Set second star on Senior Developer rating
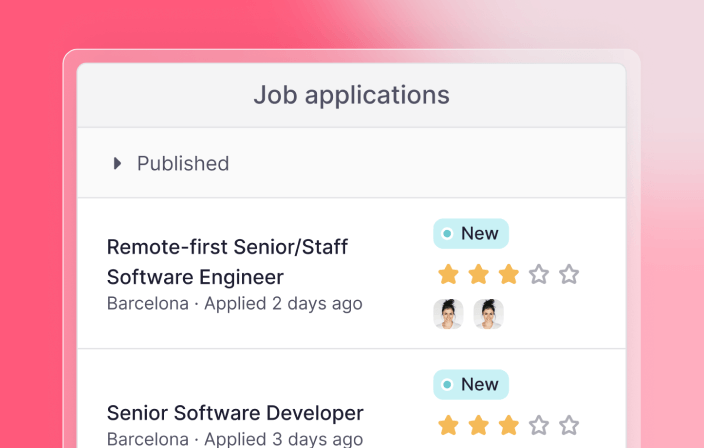Viewport: 704px width, 448px height. point(479,425)
